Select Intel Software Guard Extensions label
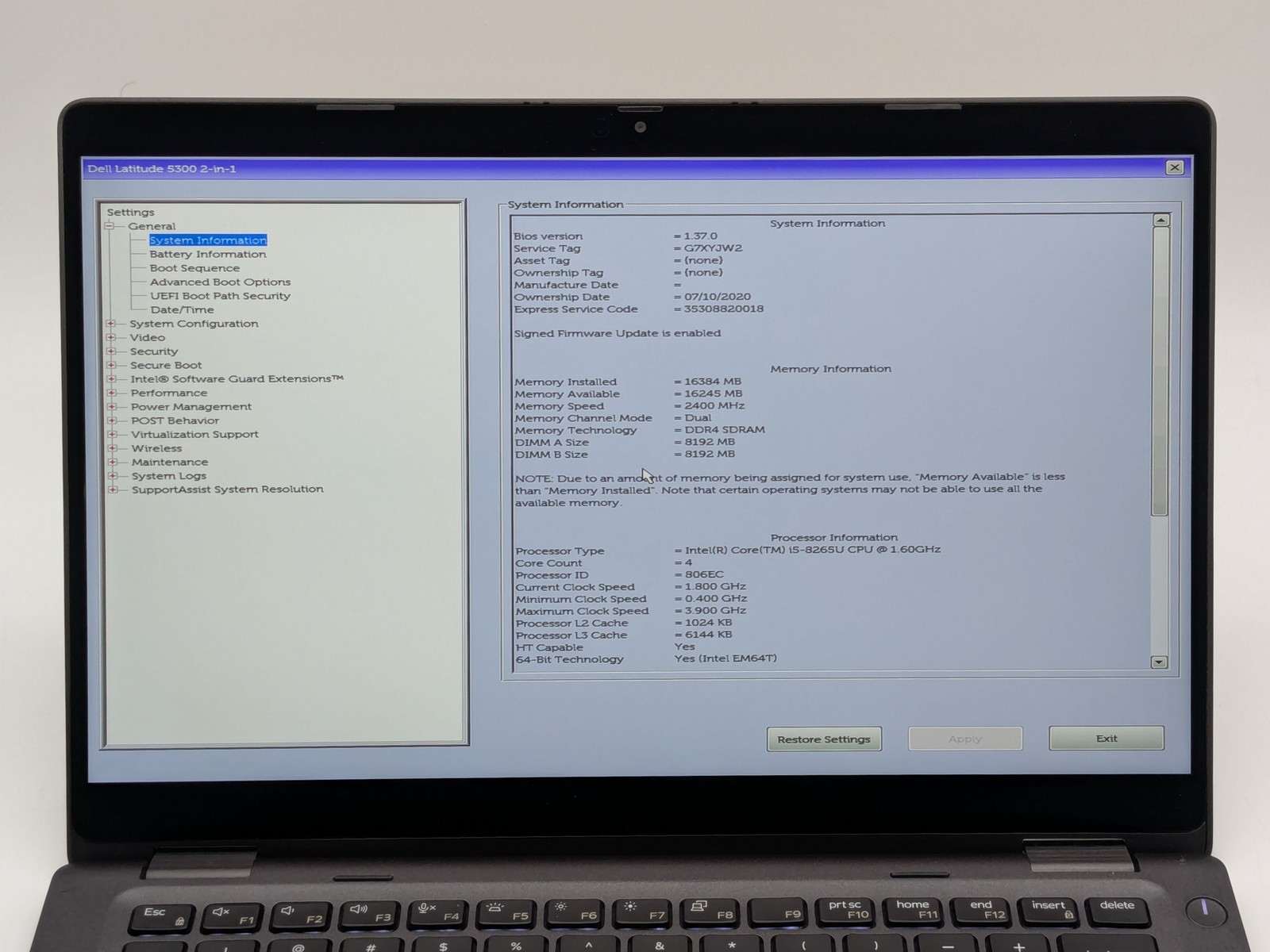 pyautogui.click(x=237, y=379)
